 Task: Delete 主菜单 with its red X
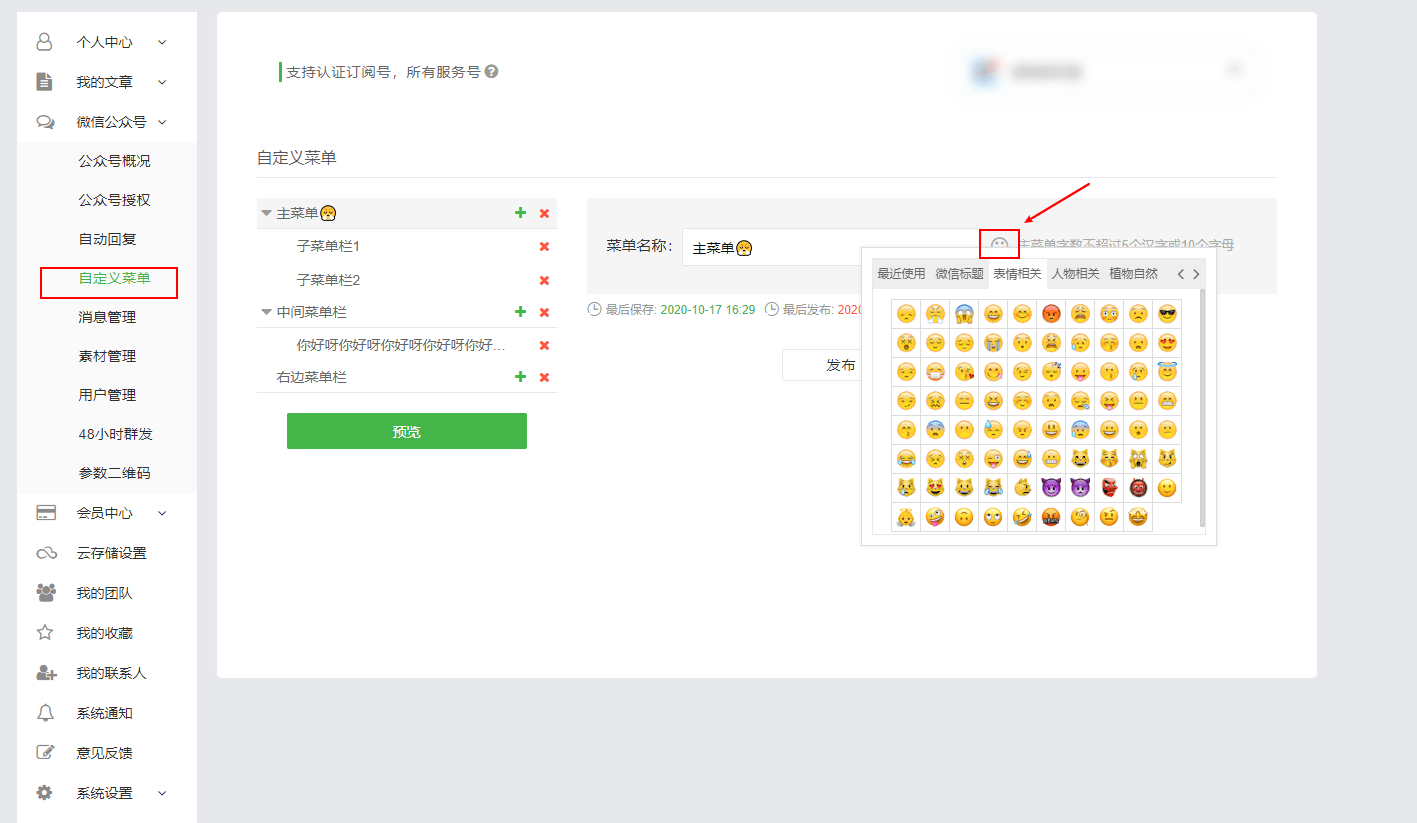point(544,213)
